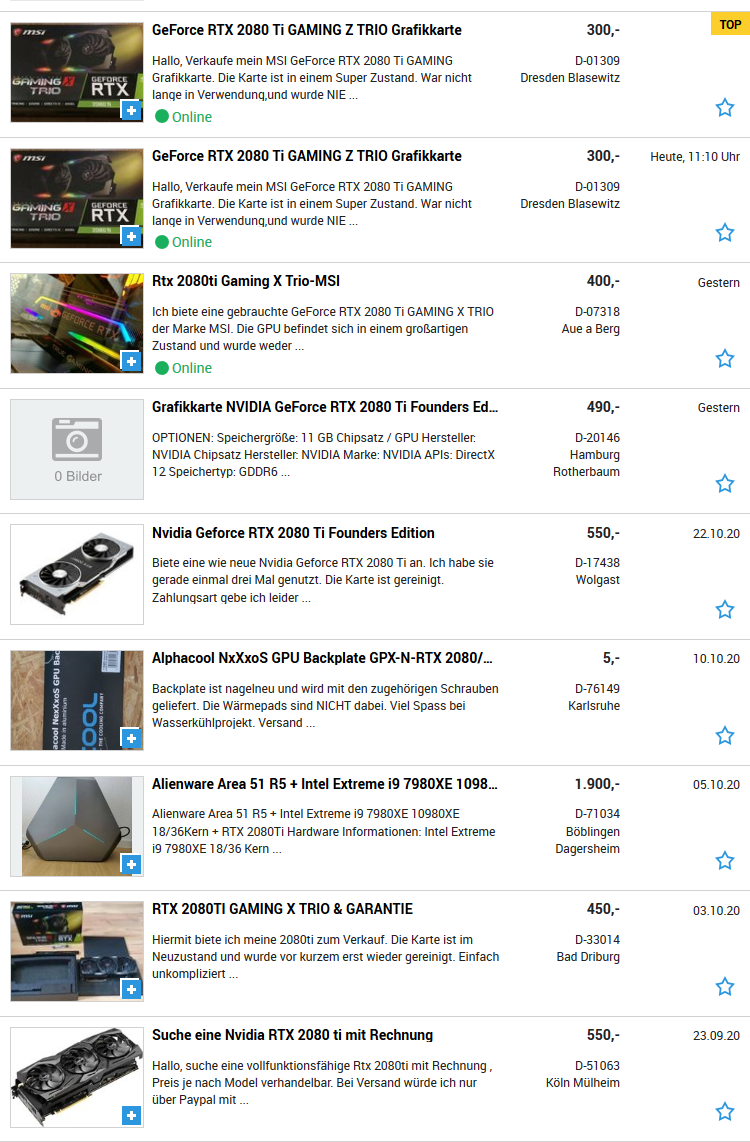Image resolution: width=750 pixels, height=1142 pixels.
Task: Click plus badge on Alienware thumbnail
Action: 131,865
